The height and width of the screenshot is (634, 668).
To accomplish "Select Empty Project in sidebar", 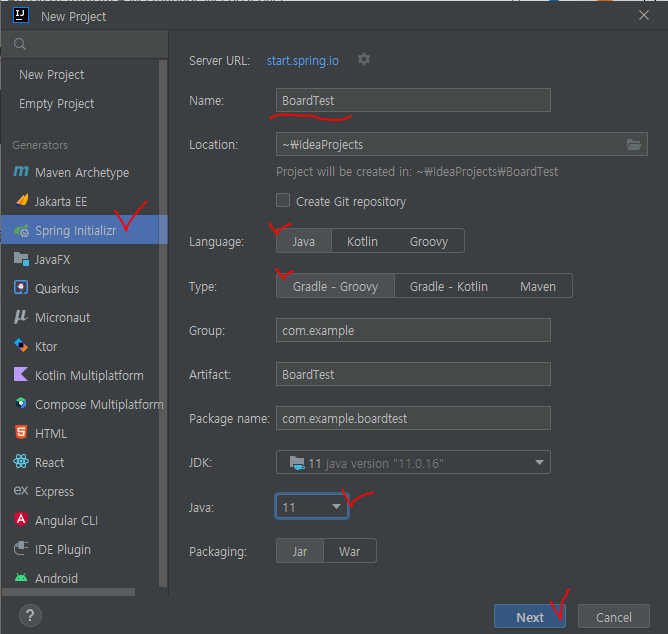I will (80, 104).
